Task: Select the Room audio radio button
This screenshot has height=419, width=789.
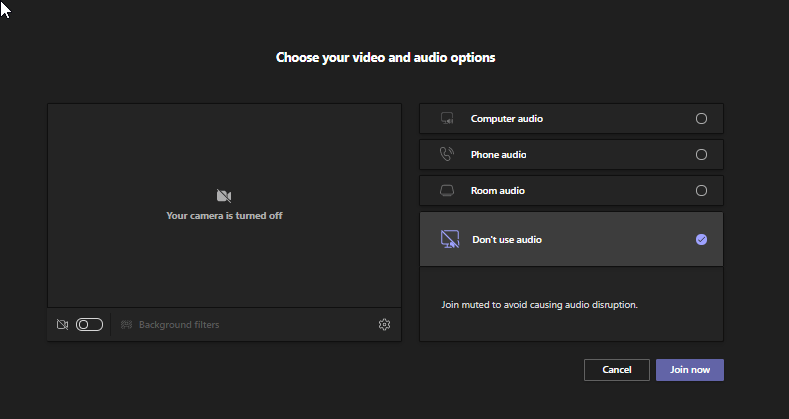Action: (701, 191)
